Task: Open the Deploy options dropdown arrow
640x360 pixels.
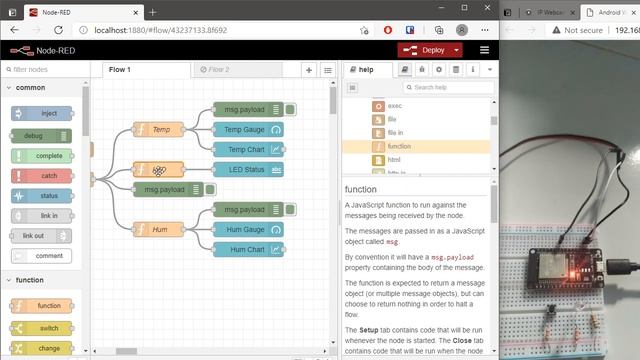Action: click(x=456, y=50)
